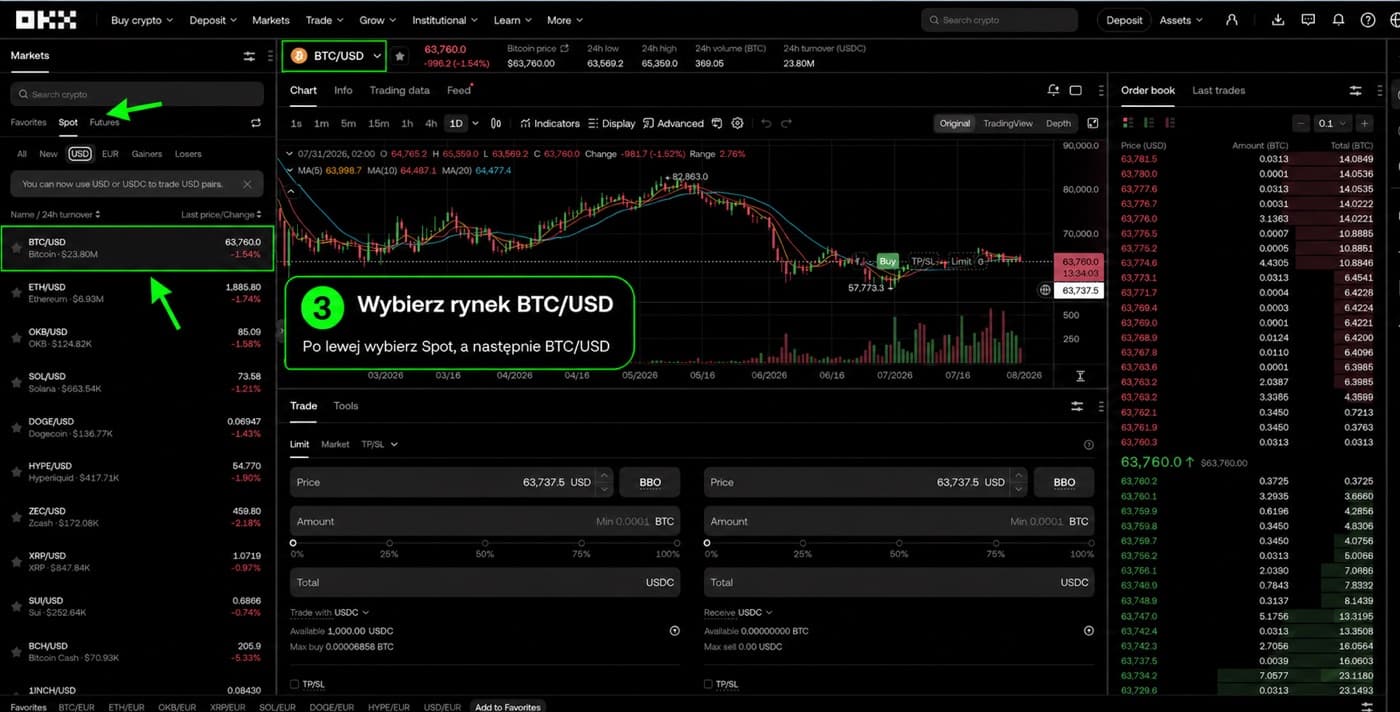Enable TP/SL checkbox on buy side
The height and width of the screenshot is (712, 1400).
[x=294, y=684]
